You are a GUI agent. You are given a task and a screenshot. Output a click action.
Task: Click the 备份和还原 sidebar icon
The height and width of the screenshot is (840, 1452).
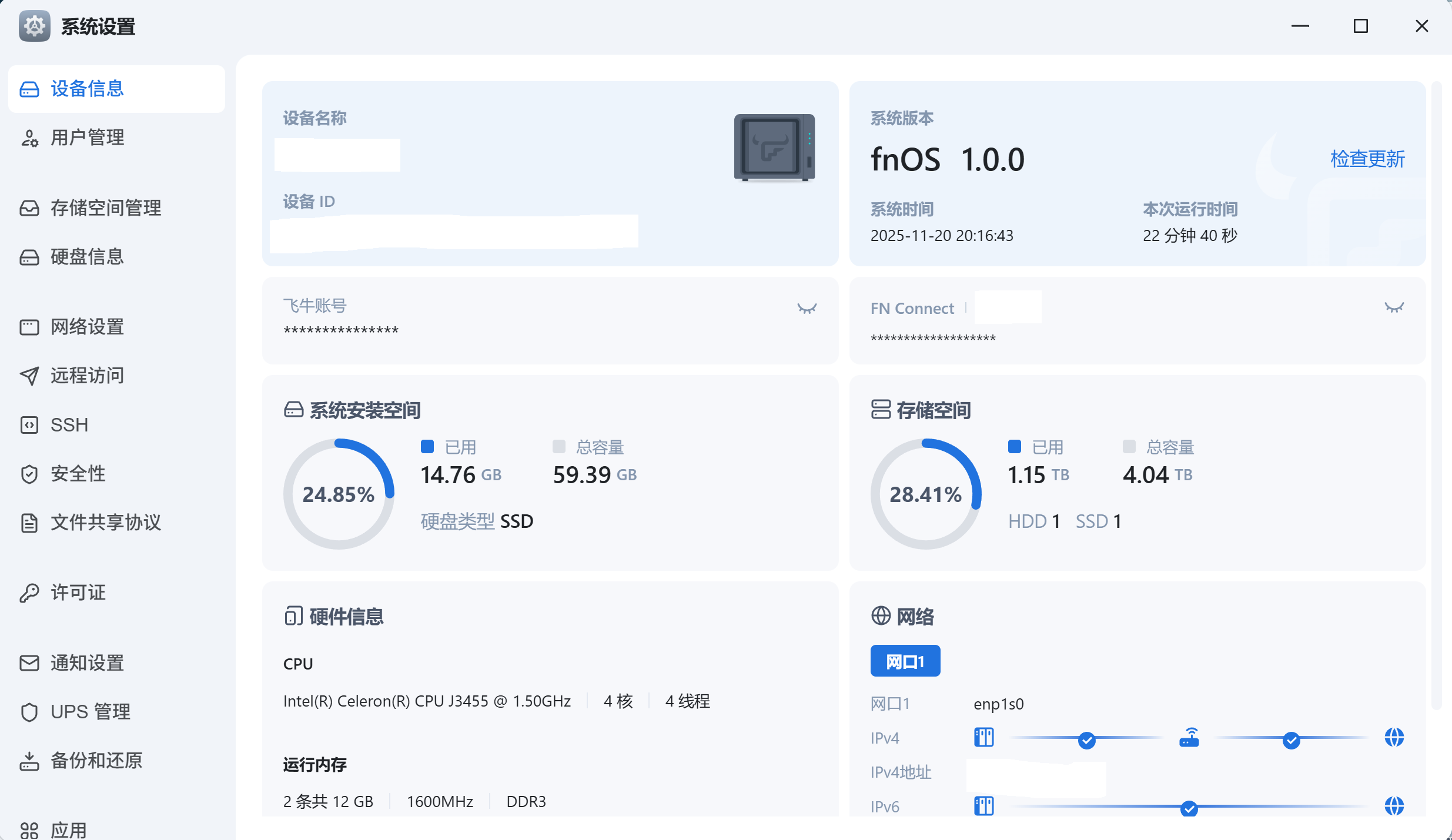click(x=29, y=761)
